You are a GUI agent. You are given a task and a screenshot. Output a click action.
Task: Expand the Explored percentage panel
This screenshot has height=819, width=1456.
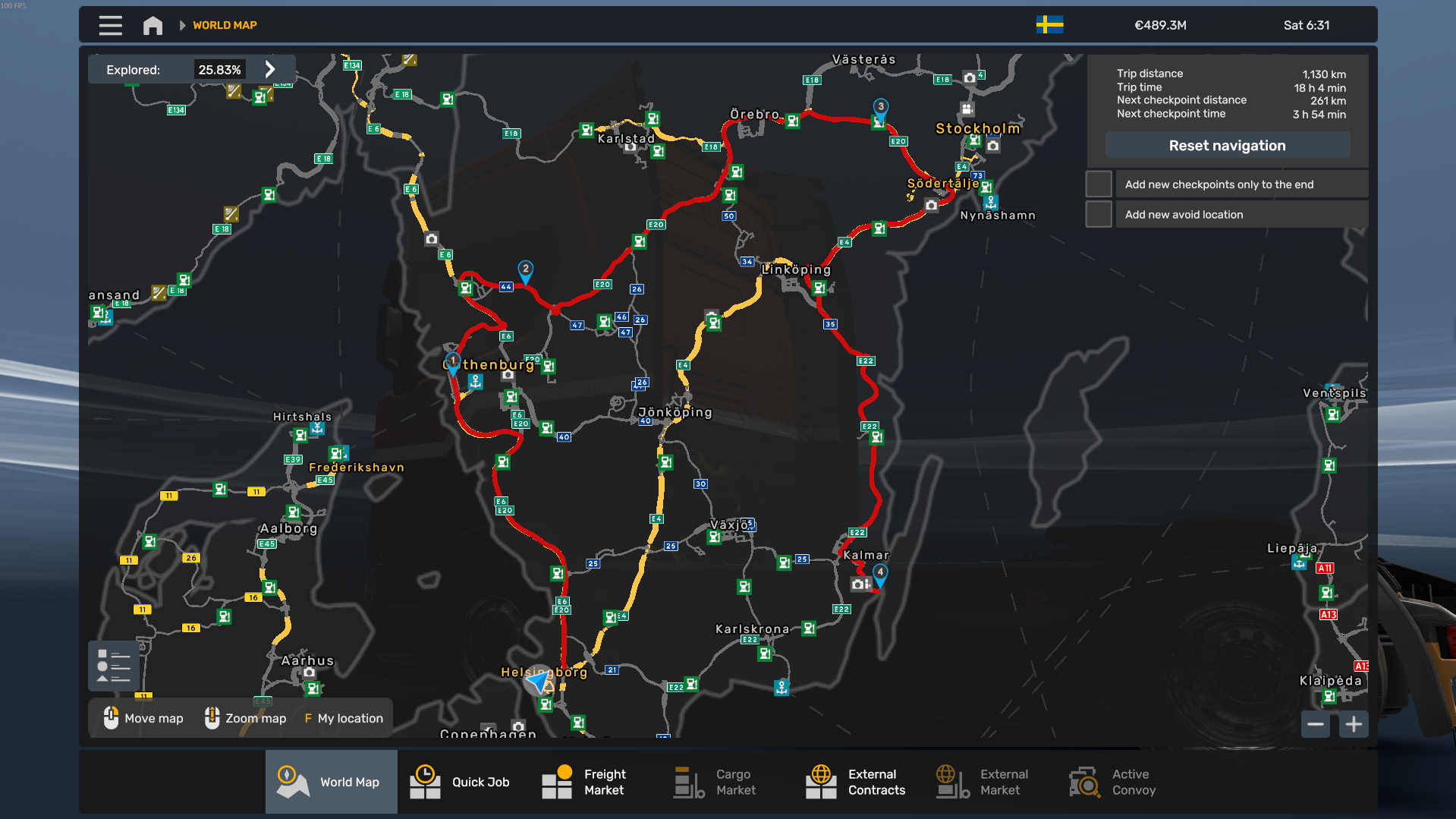pyautogui.click(x=270, y=70)
